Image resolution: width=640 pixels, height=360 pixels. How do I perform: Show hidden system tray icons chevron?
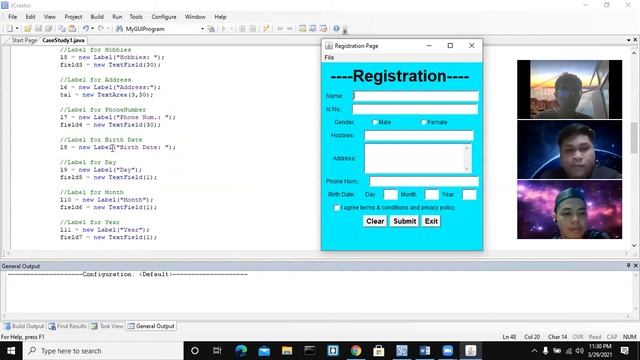click(534, 351)
